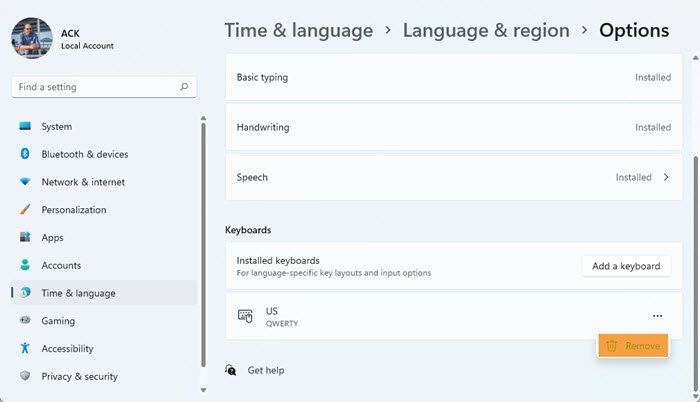Image resolution: width=700 pixels, height=402 pixels.
Task: Click the Network & internet wifi icon
Action: [25, 182]
